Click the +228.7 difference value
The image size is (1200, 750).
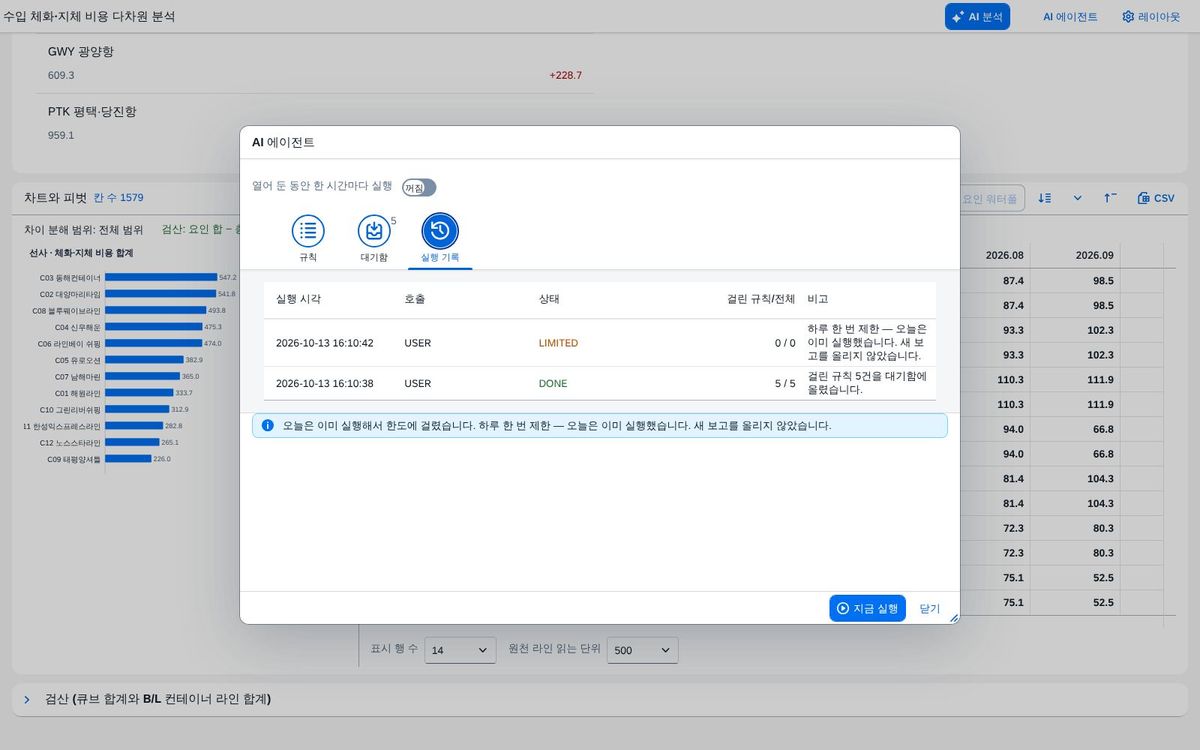[x=565, y=75]
